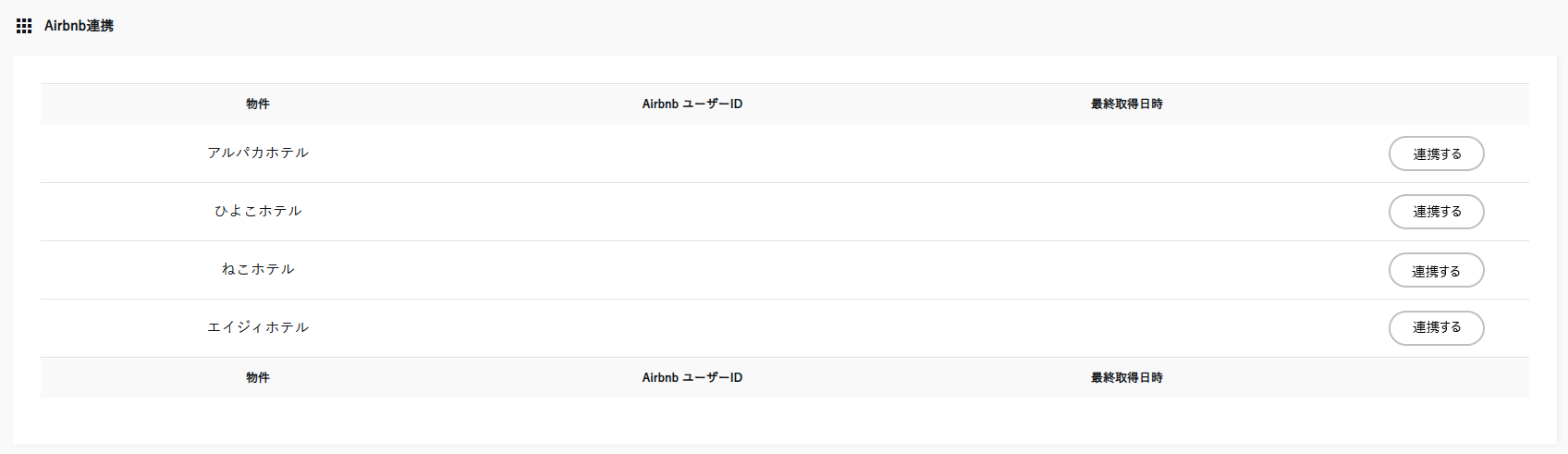Screen dimensions: 1568x454
Task: Click the top 物件 column header
Action: pos(258,104)
